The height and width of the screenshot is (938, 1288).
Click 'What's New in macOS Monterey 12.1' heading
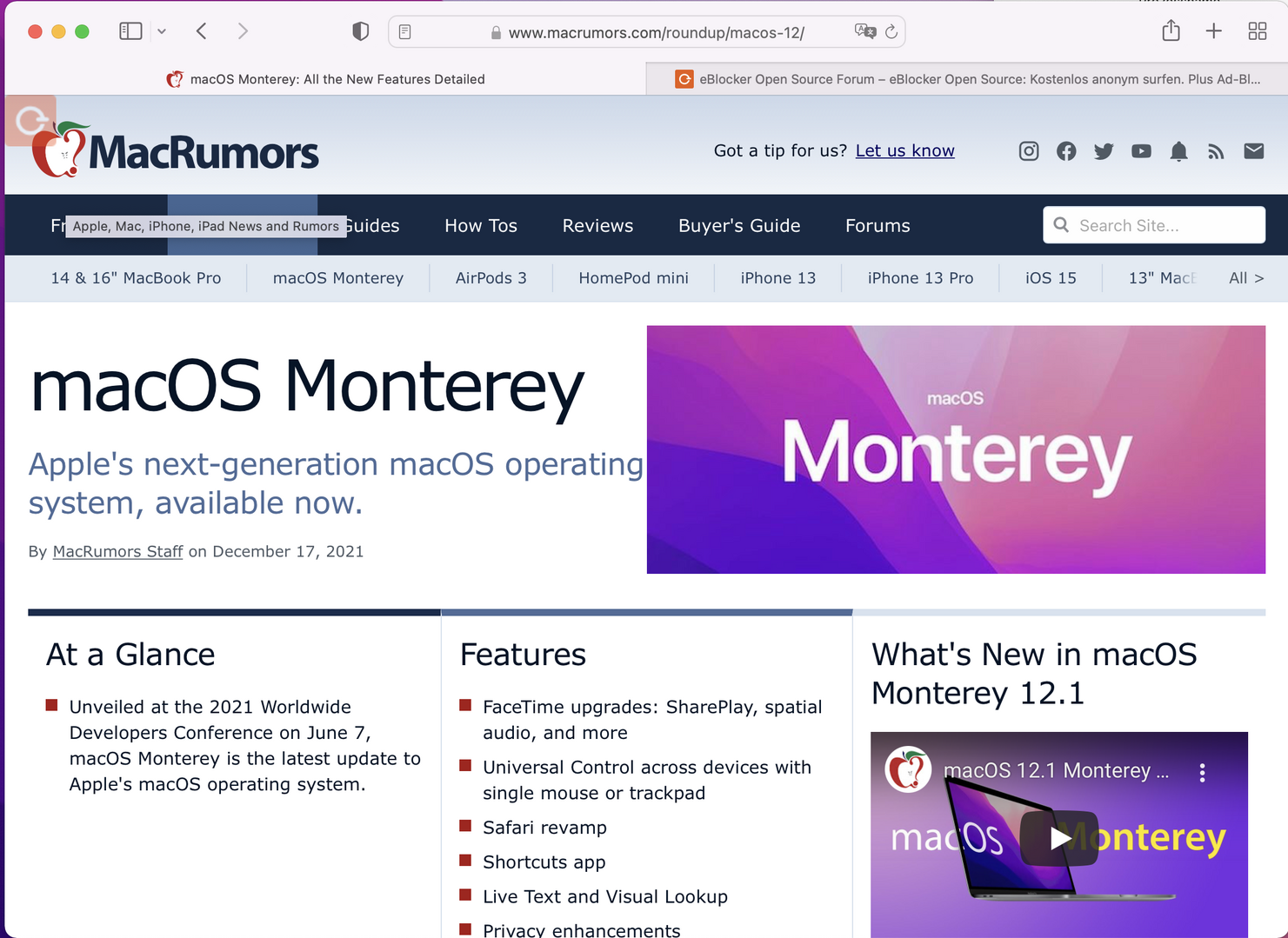1034,674
